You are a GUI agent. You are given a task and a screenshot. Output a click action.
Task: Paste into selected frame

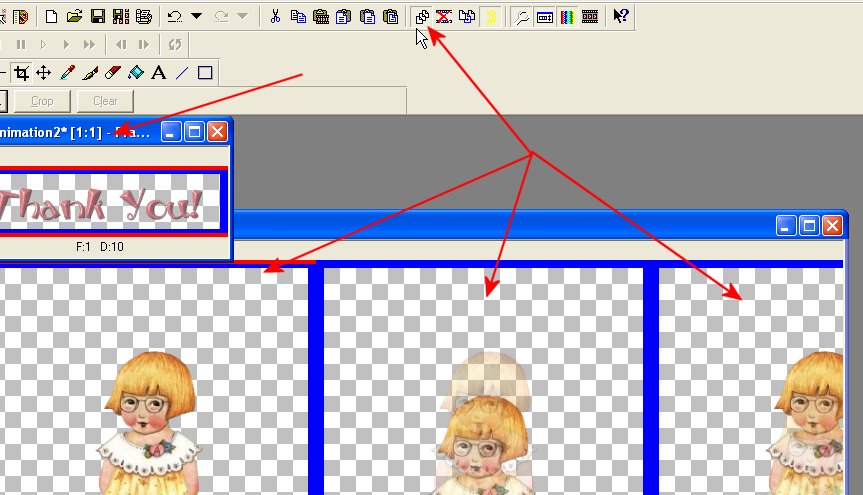391,17
